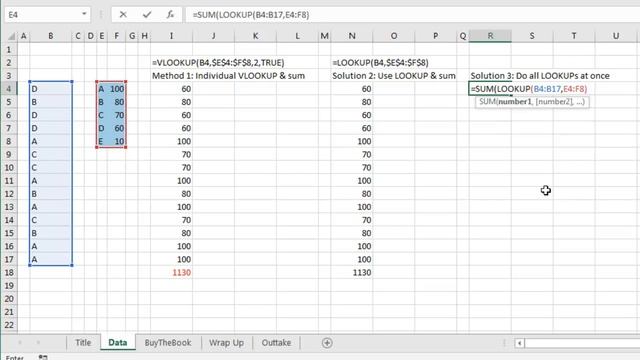Select row 18 header
Screen dimensions: 640x360
9,272
